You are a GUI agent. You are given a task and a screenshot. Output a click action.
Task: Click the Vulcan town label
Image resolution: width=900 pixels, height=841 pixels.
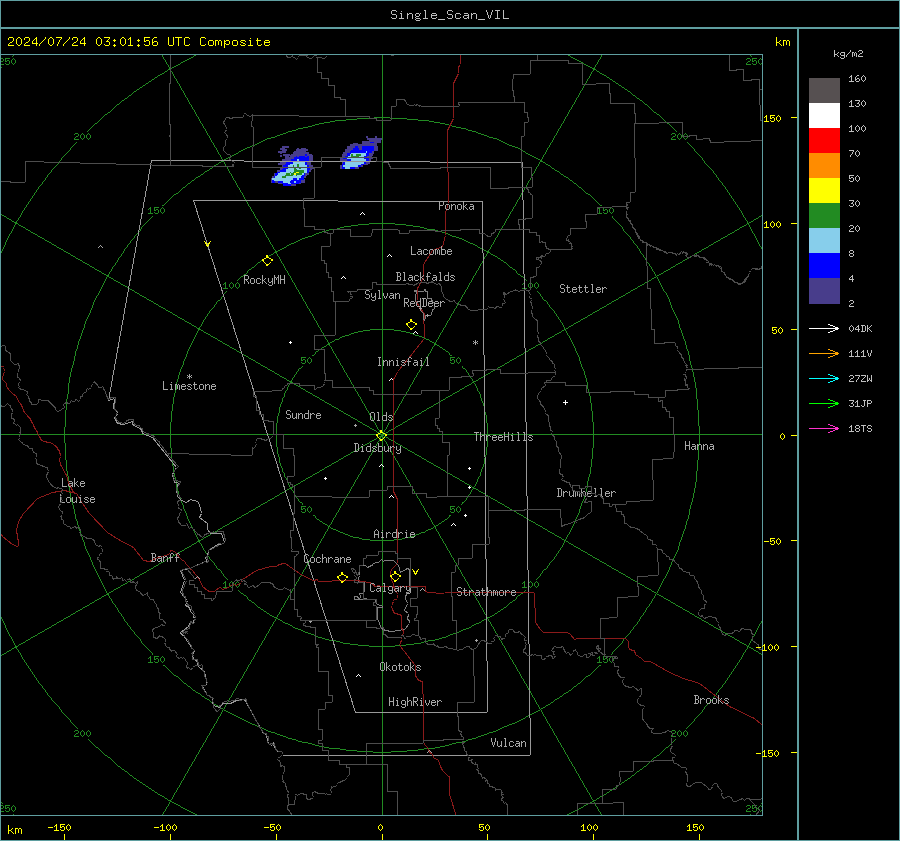pyautogui.click(x=508, y=743)
